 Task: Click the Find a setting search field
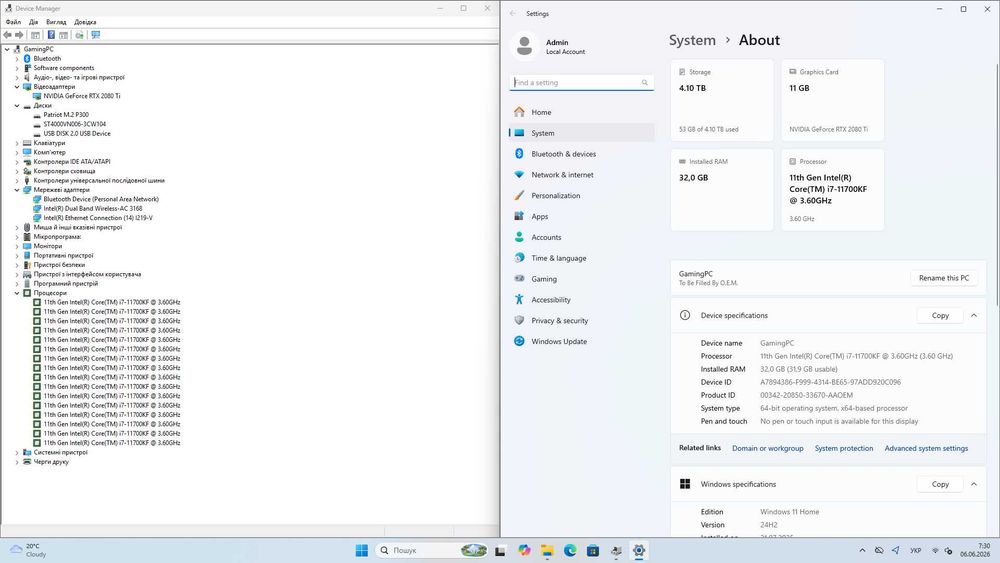click(x=582, y=83)
